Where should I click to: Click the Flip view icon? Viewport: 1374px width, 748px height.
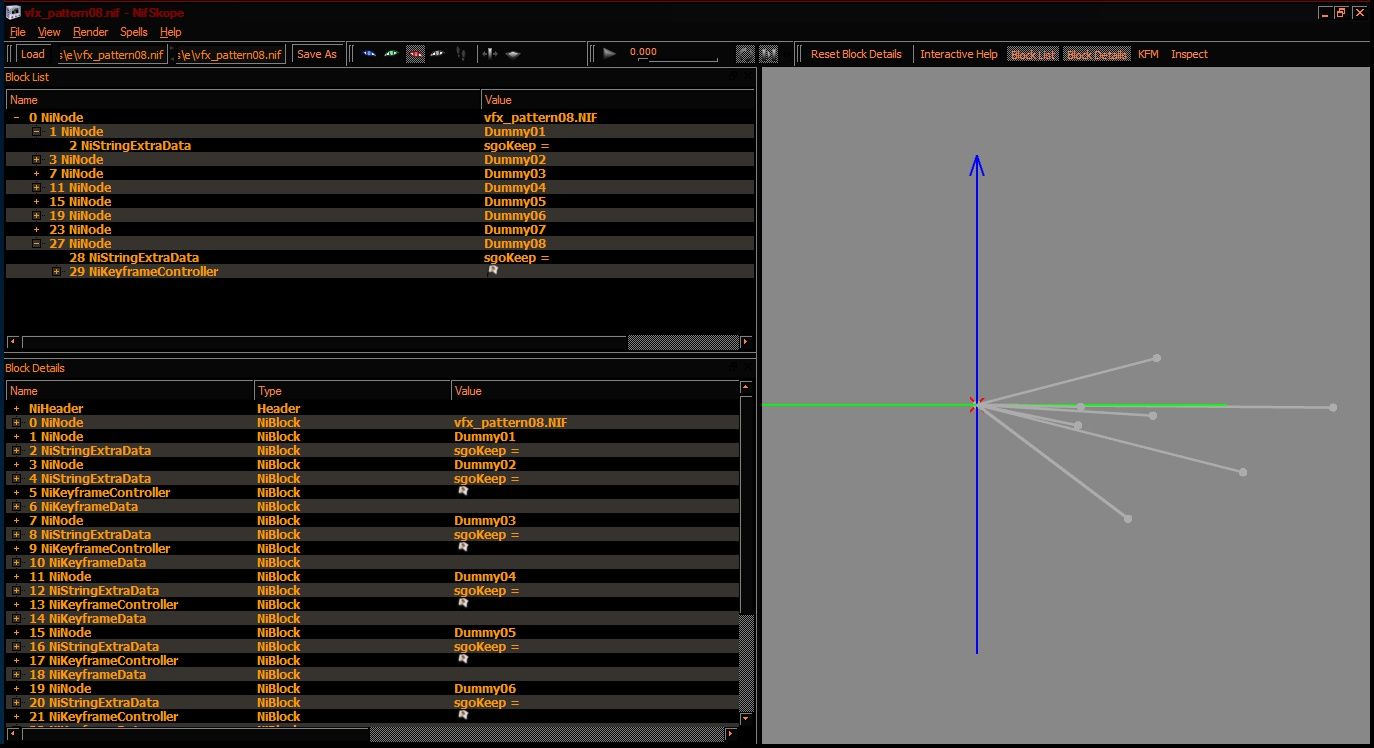tap(490, 54)
